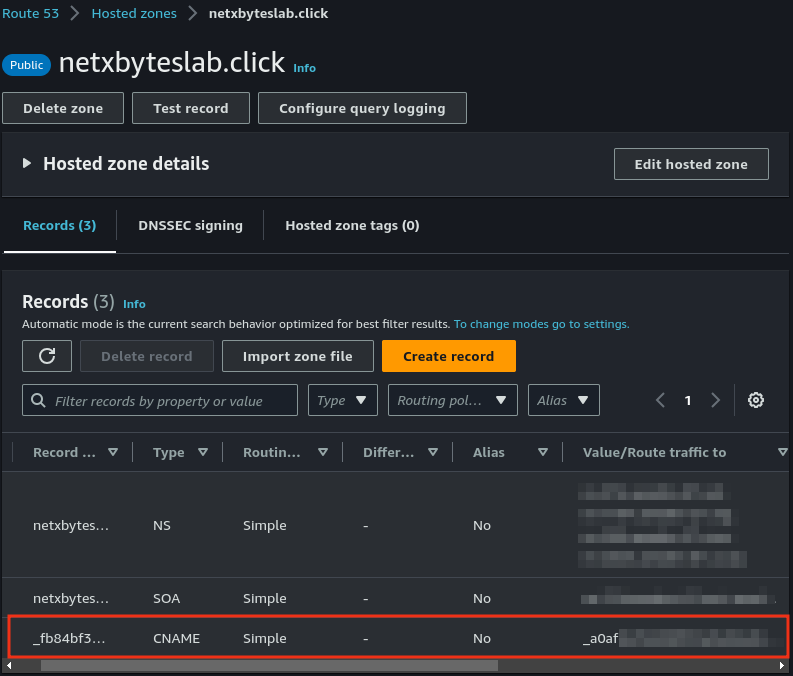
Task: Go to previous page of records
Action: [661, 400]
